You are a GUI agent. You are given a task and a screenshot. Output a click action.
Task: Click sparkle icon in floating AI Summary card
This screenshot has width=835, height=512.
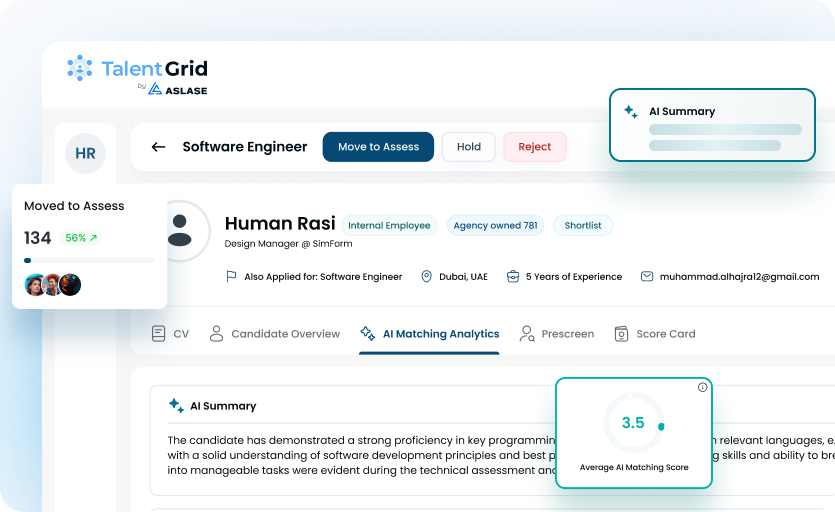pyautogui.click(x=631, y=111)
